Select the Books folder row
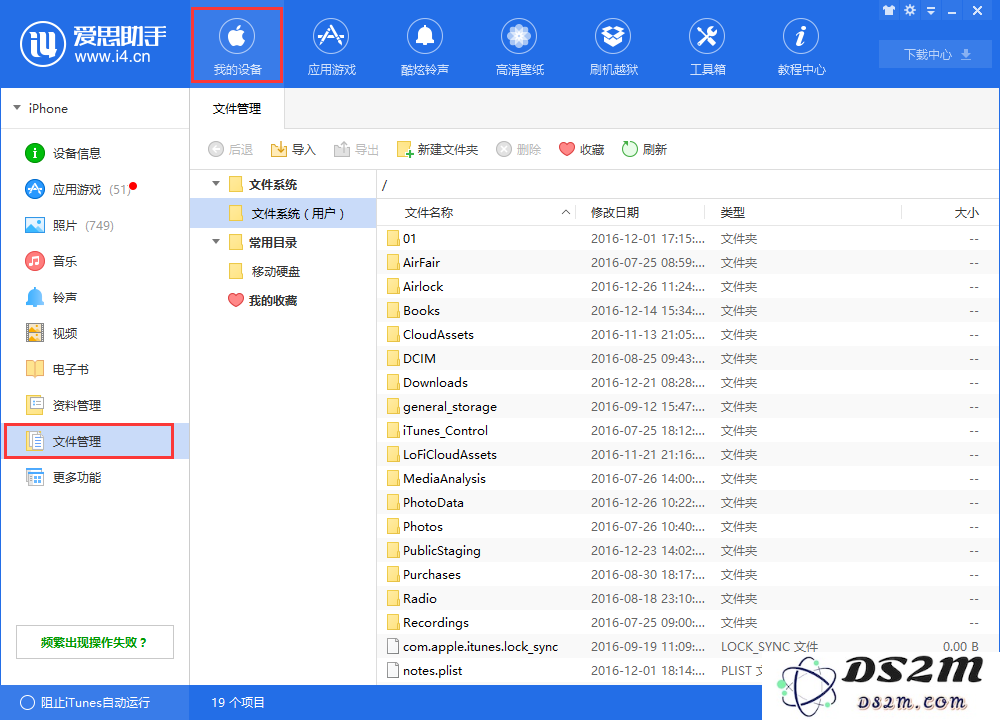Screen dimensions: 1000x720 click(686, 311)
